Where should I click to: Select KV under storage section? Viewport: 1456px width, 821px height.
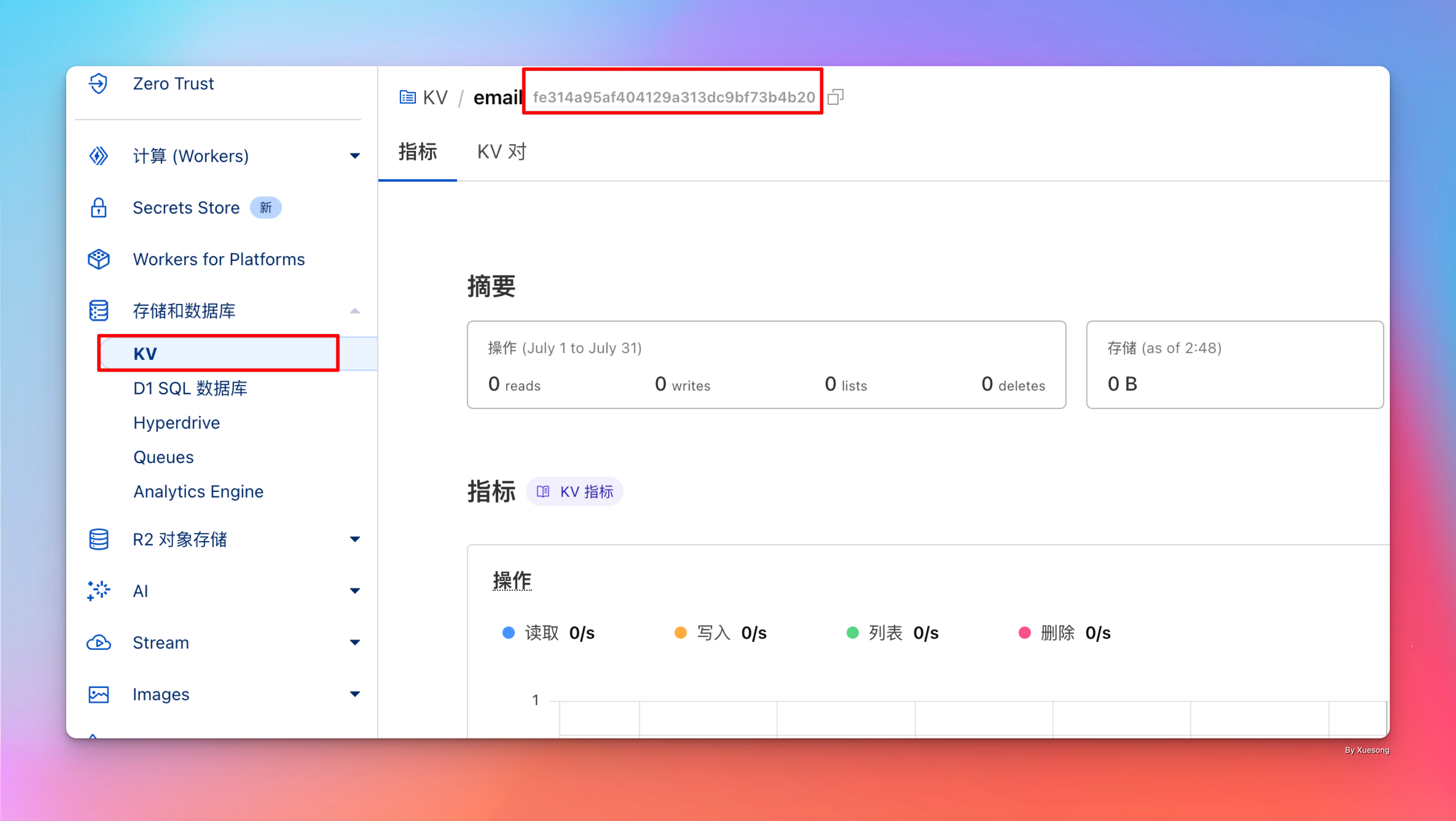pyautogui.click(x=145, y=354)
